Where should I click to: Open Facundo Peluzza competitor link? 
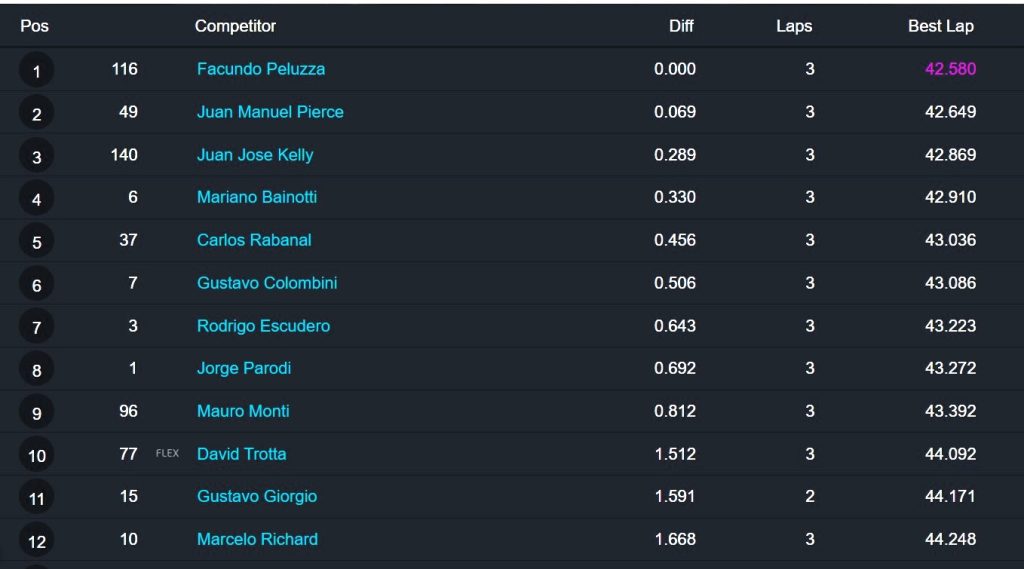(x=261, y=69)
